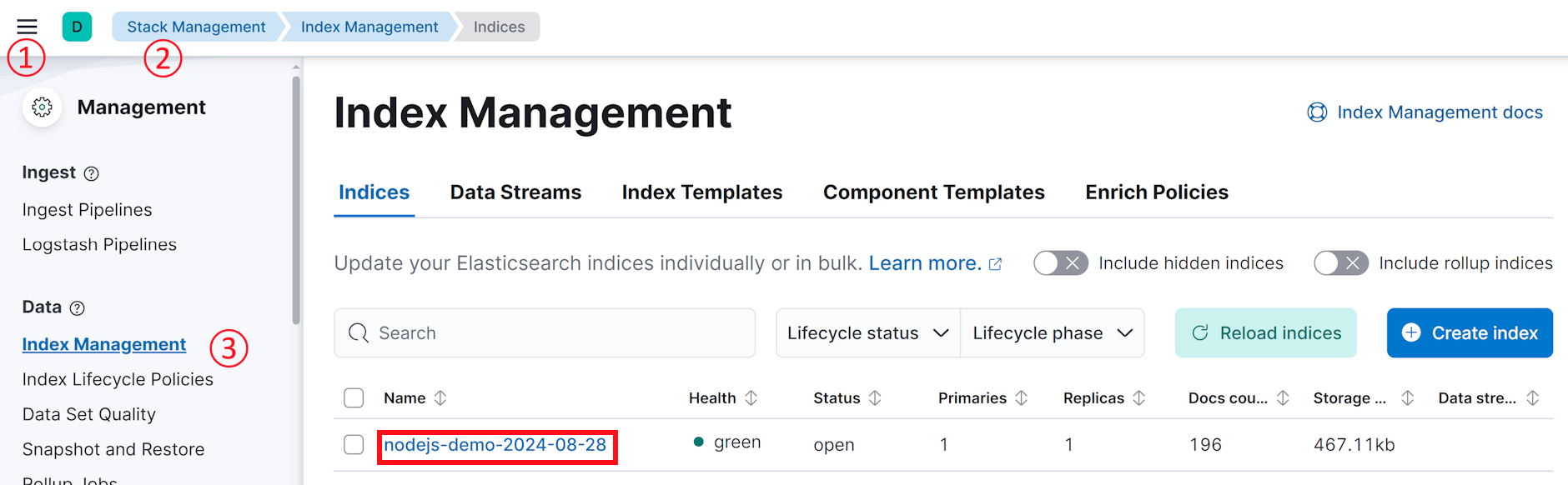Switch to the Data Streams tab

pos(515,192)
